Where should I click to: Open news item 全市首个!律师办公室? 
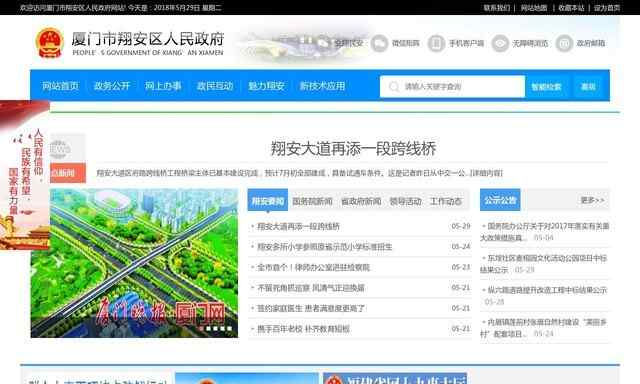[313, 267]
